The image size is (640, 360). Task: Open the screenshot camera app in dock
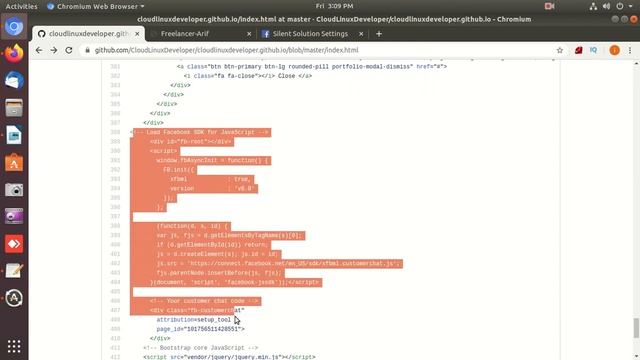tap(14, 190)
